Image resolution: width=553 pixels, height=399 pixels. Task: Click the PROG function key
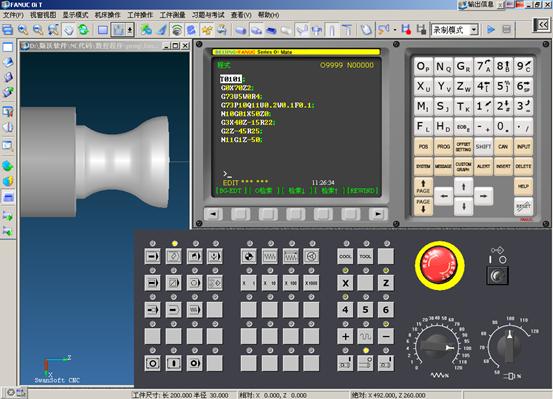(443, 146)
